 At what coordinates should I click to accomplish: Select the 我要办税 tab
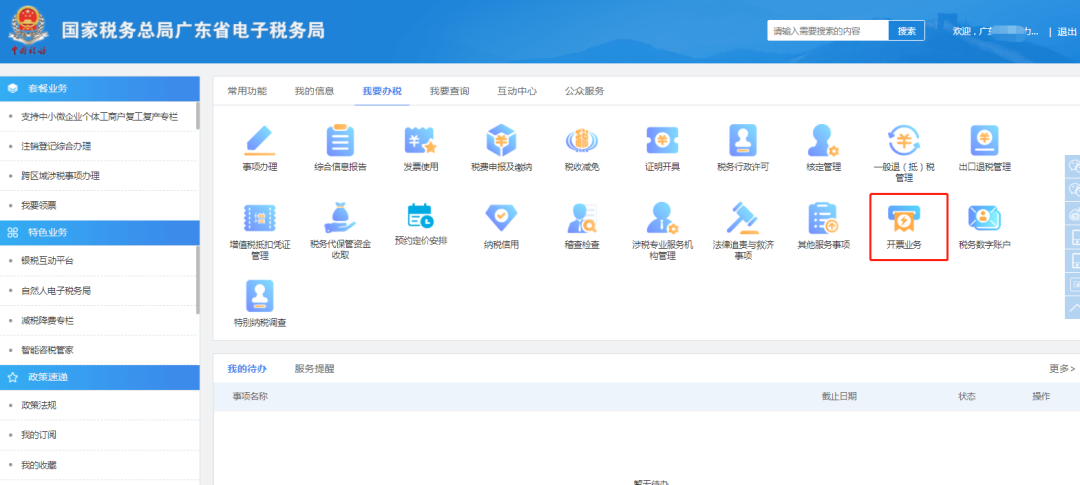coord(382,91)
